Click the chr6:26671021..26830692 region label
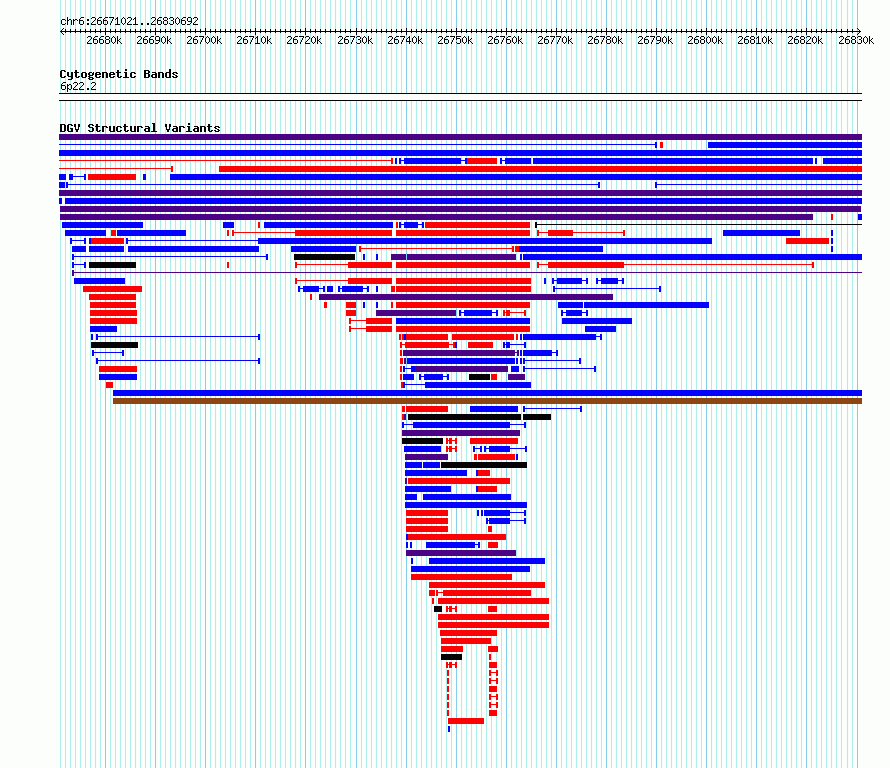Viewport: 890px width, 768px height. [x=129, y=21]
